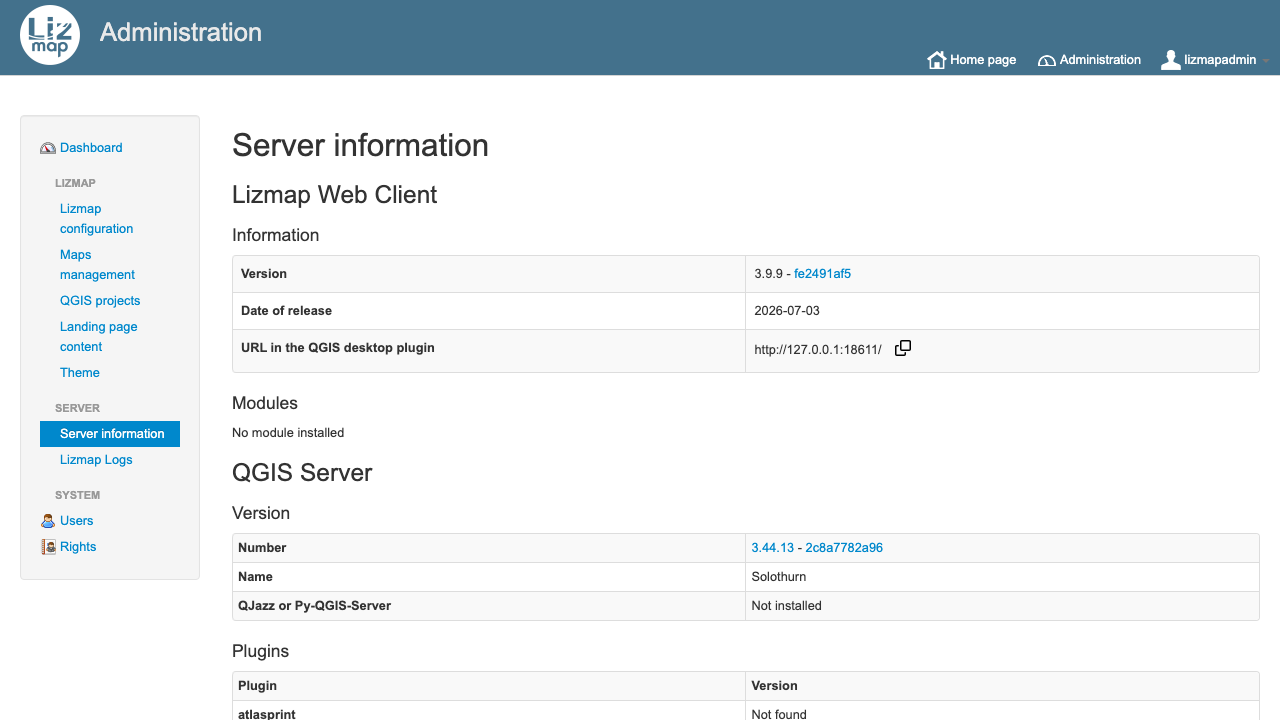Image resolution: width=1280 pixels, height=720 pixels.
Task: Click the house icon beside Home page
Action: pos(937,60)
